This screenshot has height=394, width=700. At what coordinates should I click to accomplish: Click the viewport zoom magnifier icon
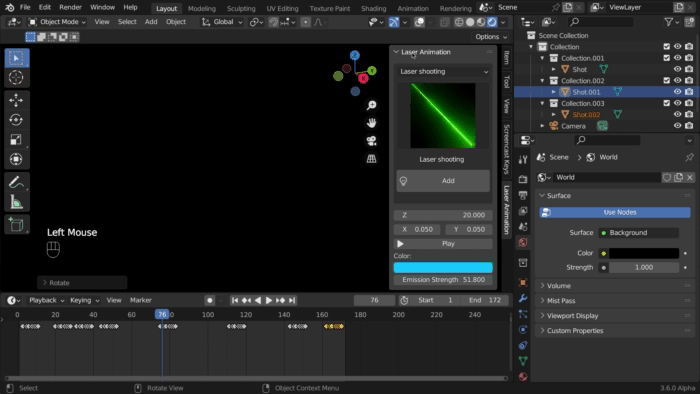point(371,105)
